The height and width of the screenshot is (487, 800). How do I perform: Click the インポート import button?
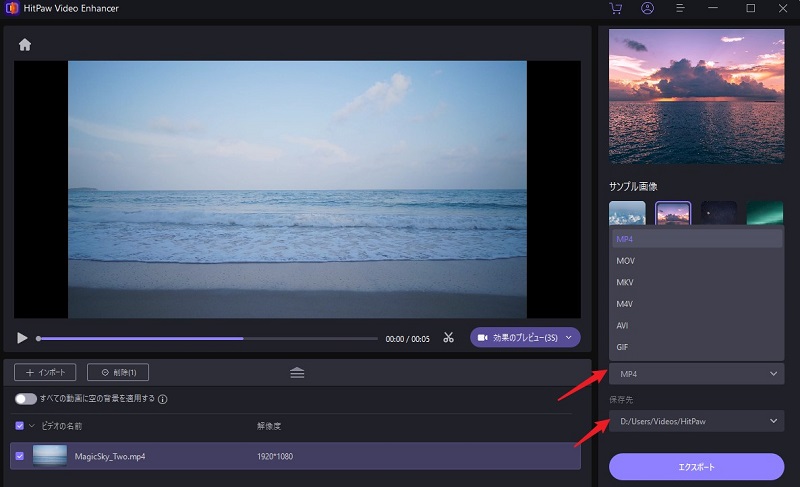(45, 372)
